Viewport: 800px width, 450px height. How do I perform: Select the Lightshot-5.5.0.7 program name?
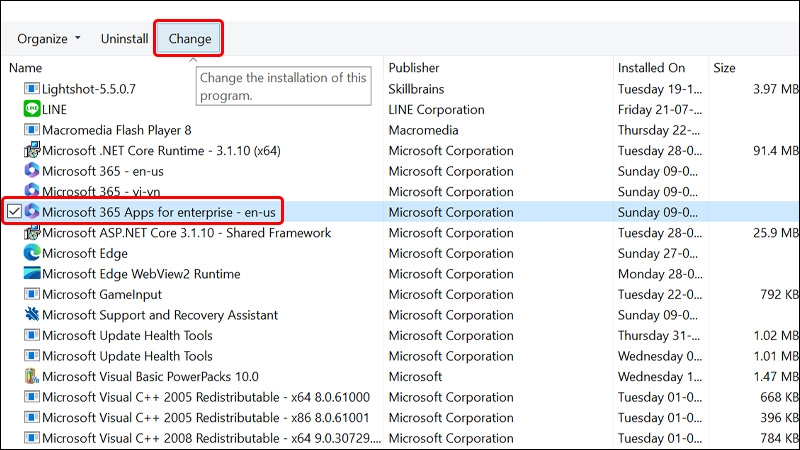tap(89, 89)
